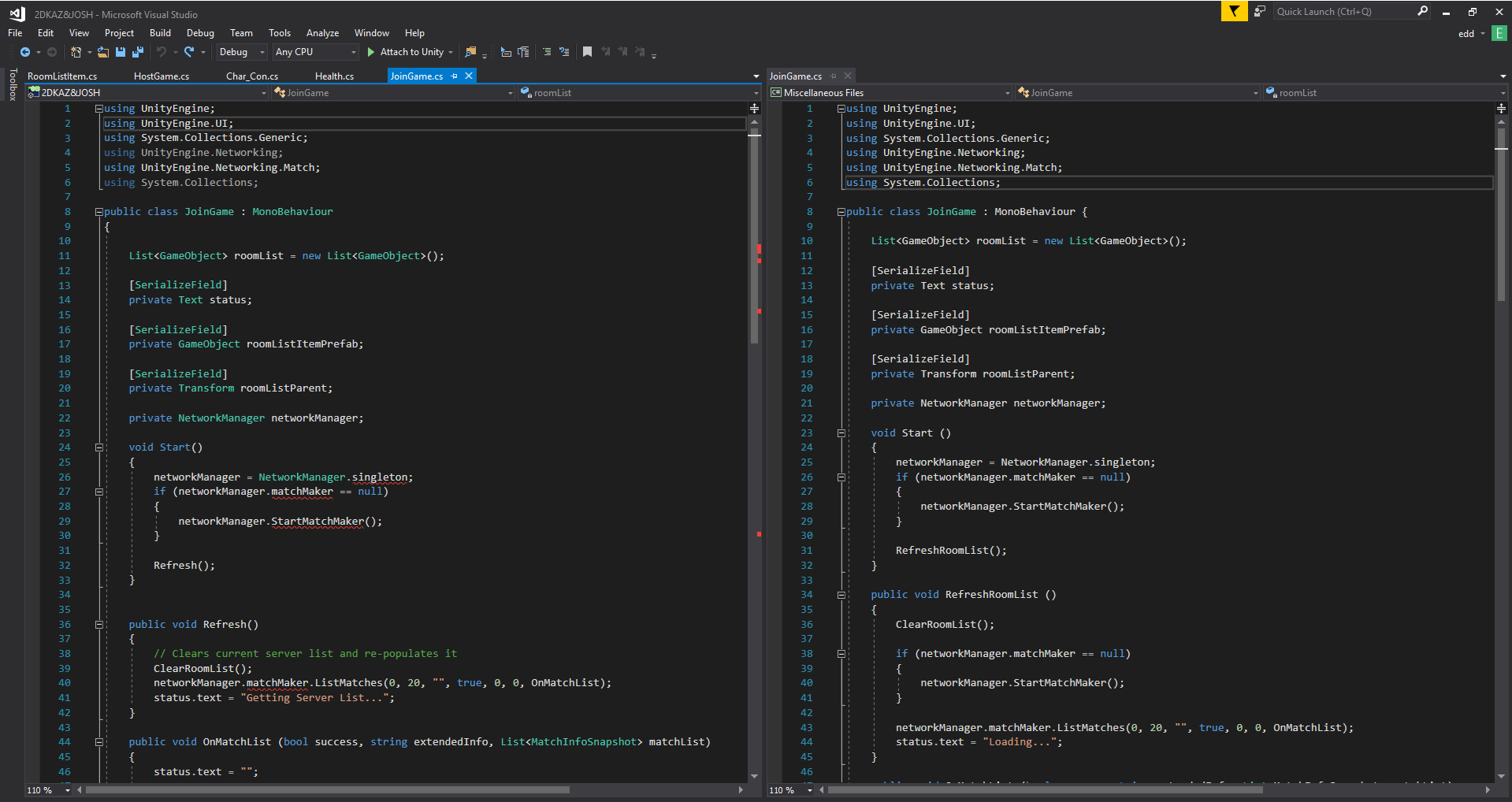Click the green user account badge icon
The width and height of the screenshot is (1512, 802).
(1499, 33)
